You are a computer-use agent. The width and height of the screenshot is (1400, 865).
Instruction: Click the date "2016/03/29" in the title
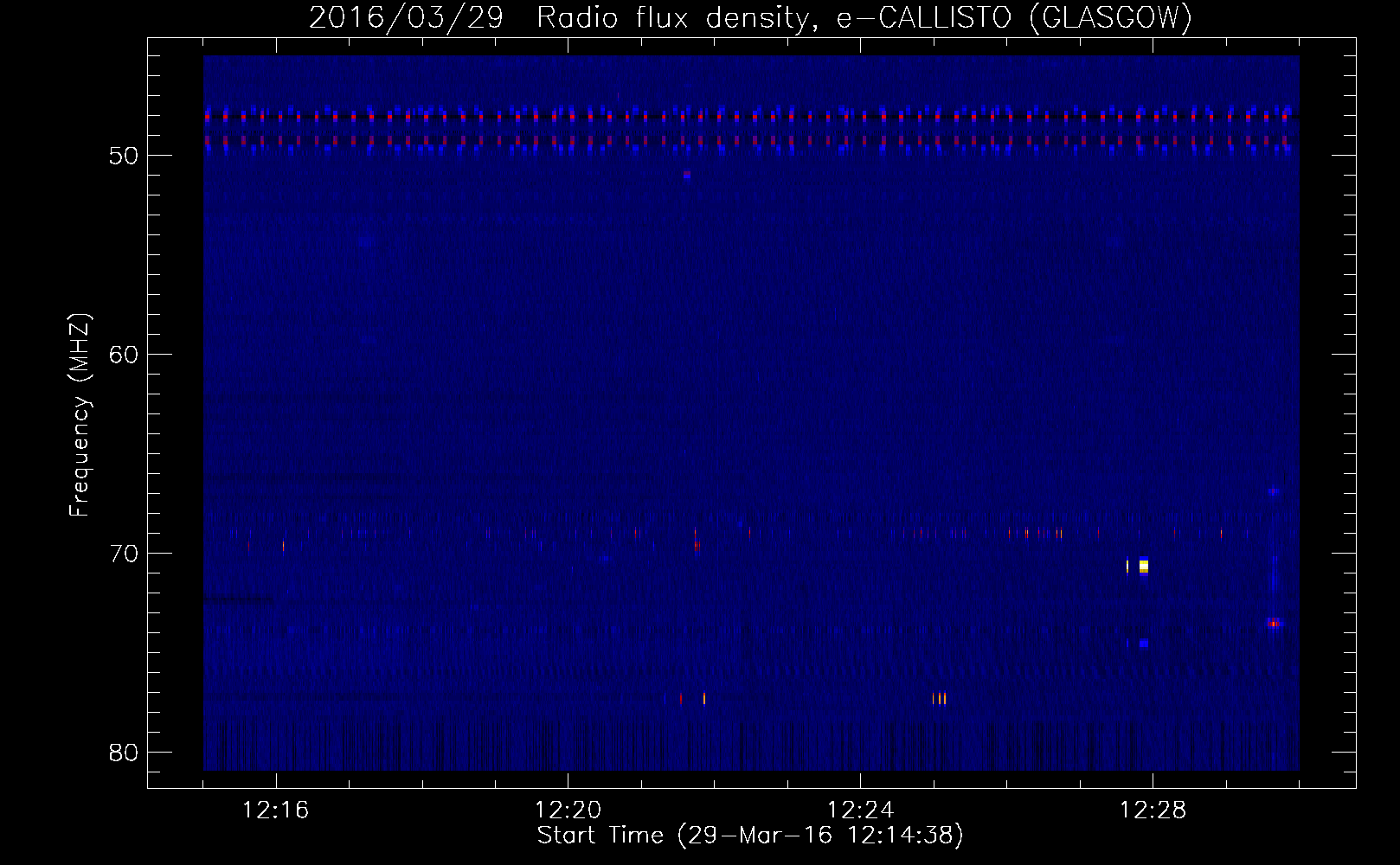(406, 17)
